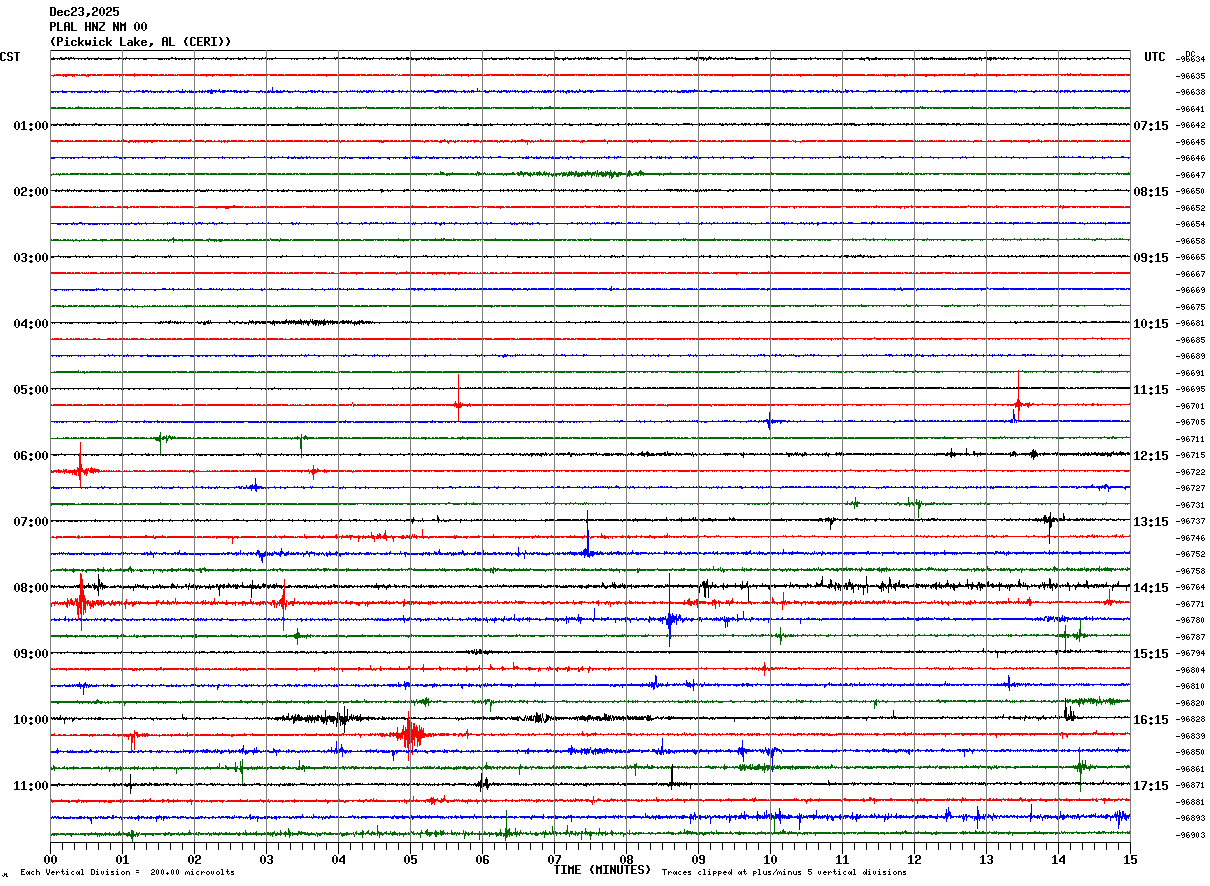Click the 10:15 UTC row label

pyautogui.click(x=1151, y=324)
